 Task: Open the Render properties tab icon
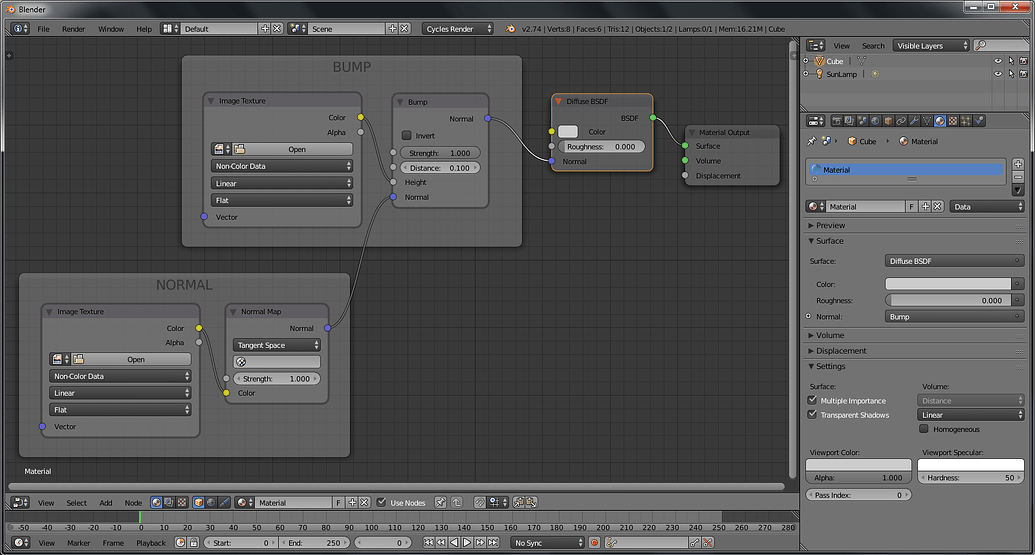pos(837,121)
